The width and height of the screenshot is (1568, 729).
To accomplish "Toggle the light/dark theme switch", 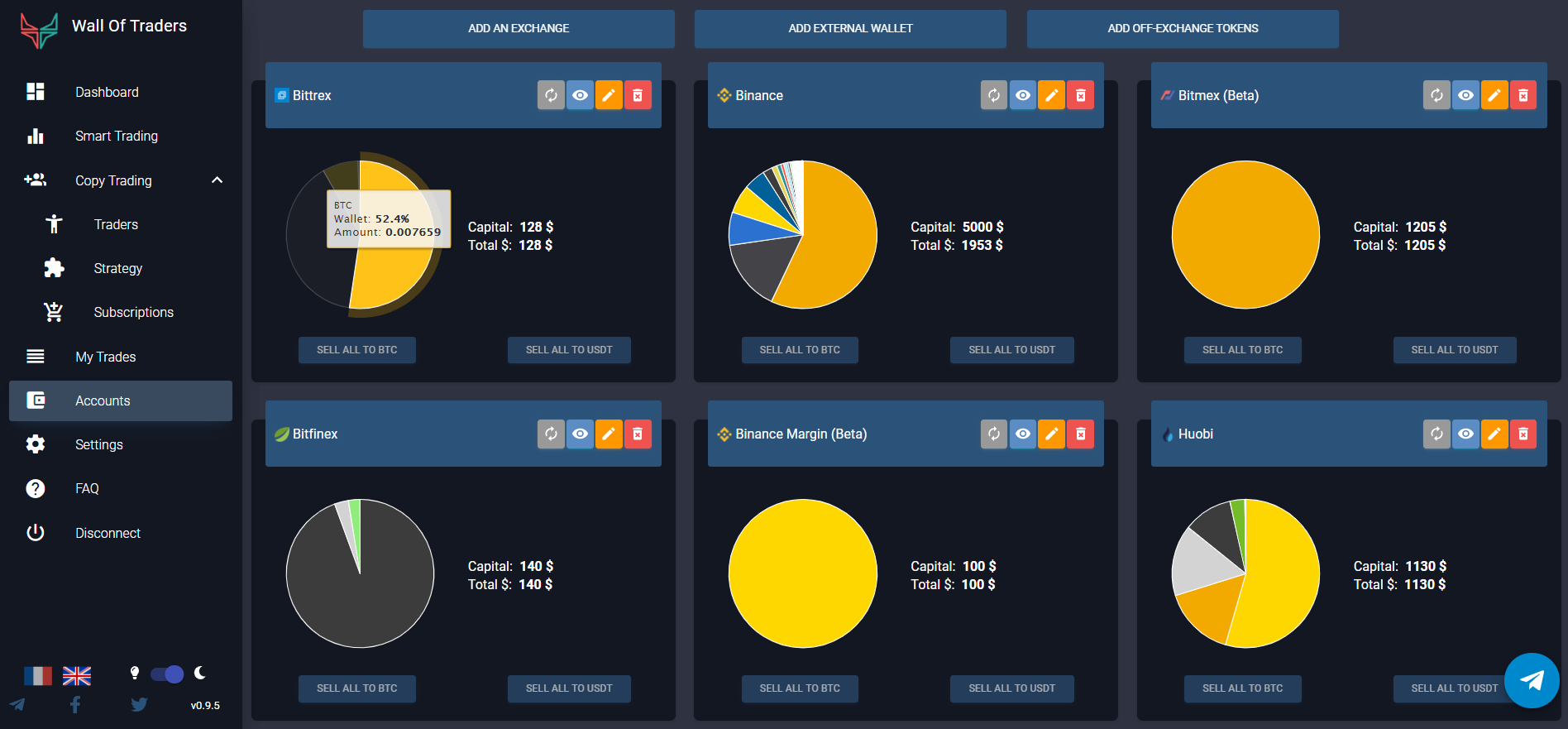I will point(167,674).
